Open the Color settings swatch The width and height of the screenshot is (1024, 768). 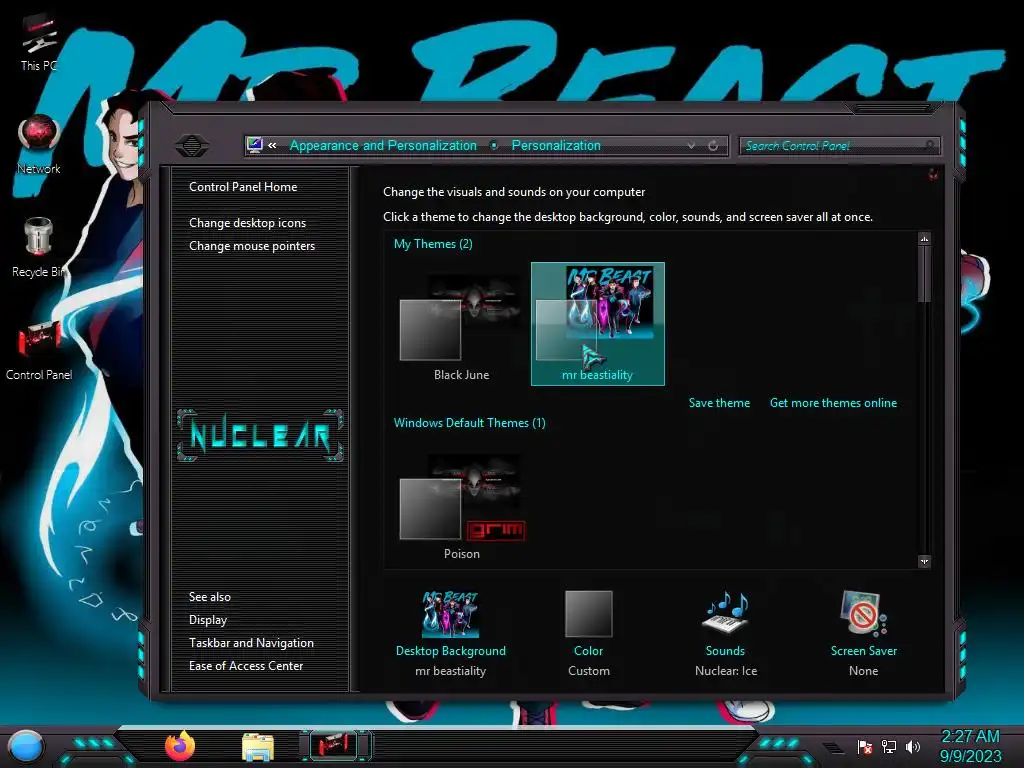click(588, 614)
